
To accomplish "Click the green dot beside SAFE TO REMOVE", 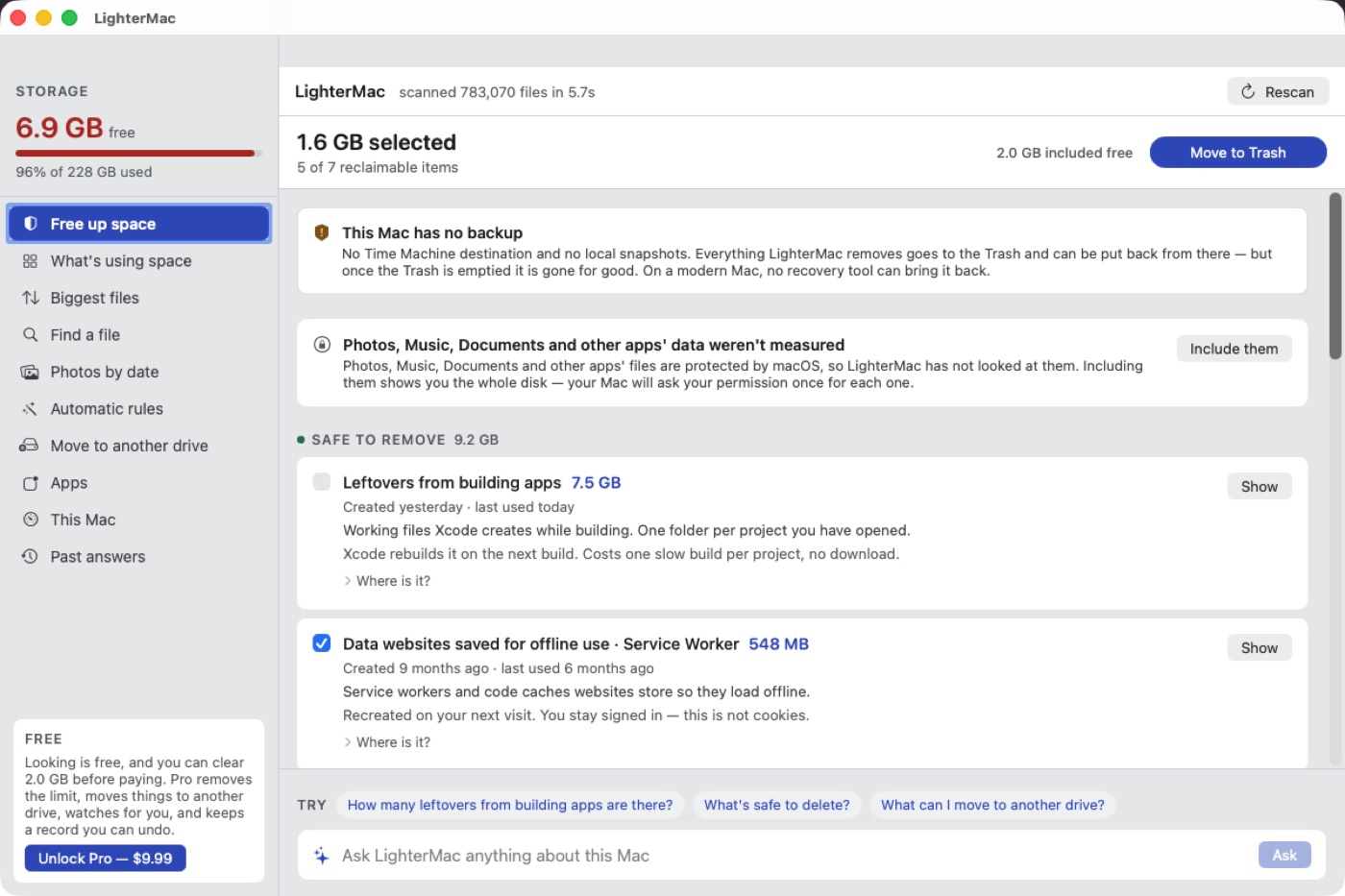I will point(301,440).
